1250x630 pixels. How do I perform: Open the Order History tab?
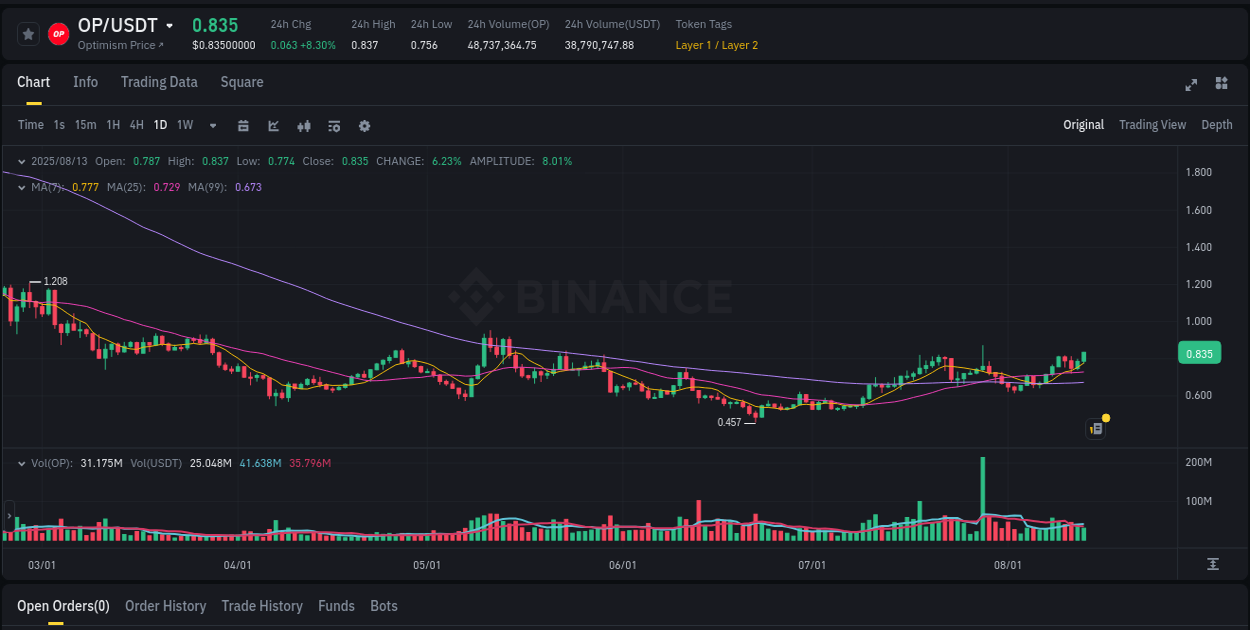(x=165, y=606)
